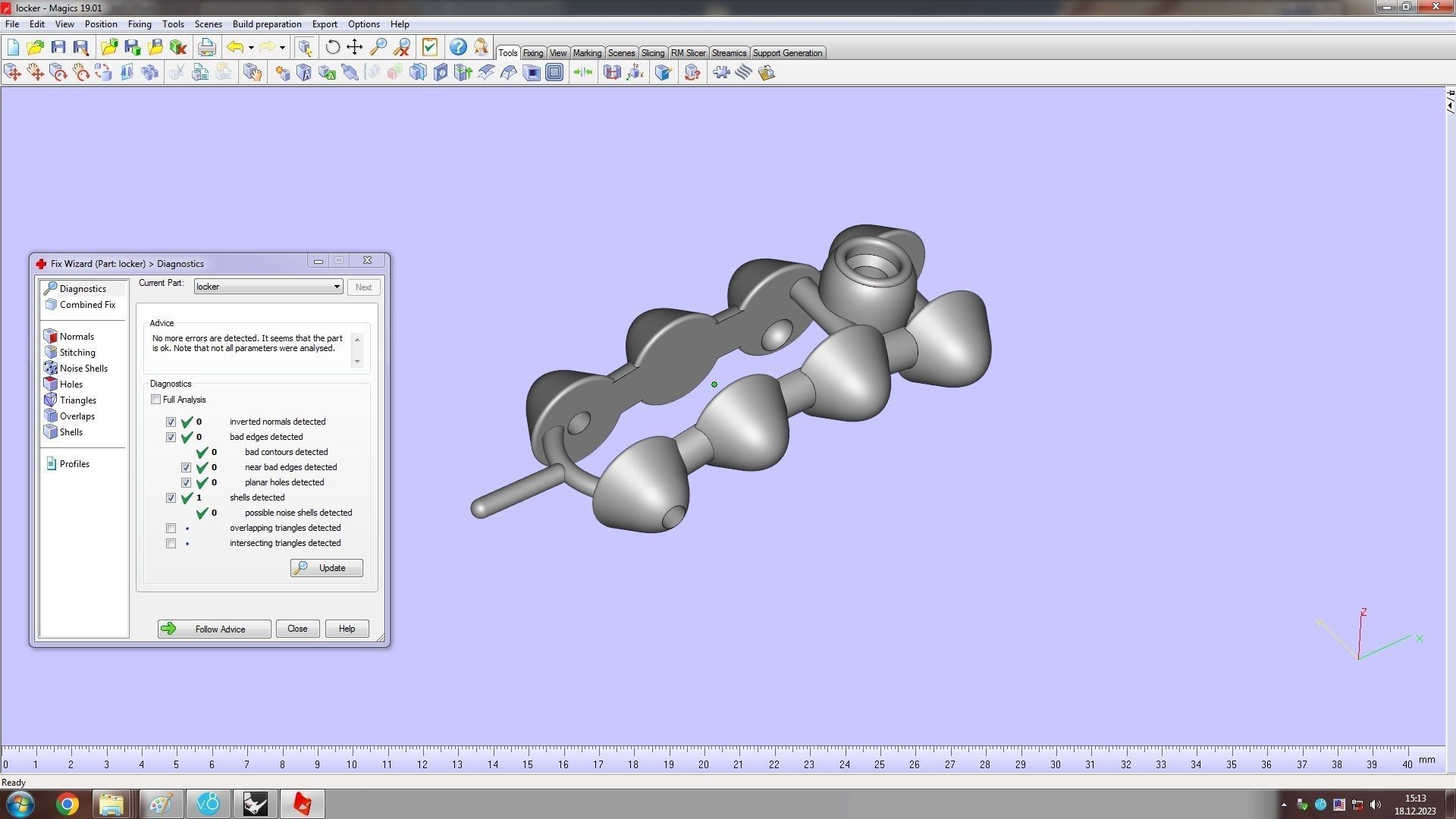Click the Print icon in toolbar
This screenshot has height=819, width=1456.
[206, 47]
